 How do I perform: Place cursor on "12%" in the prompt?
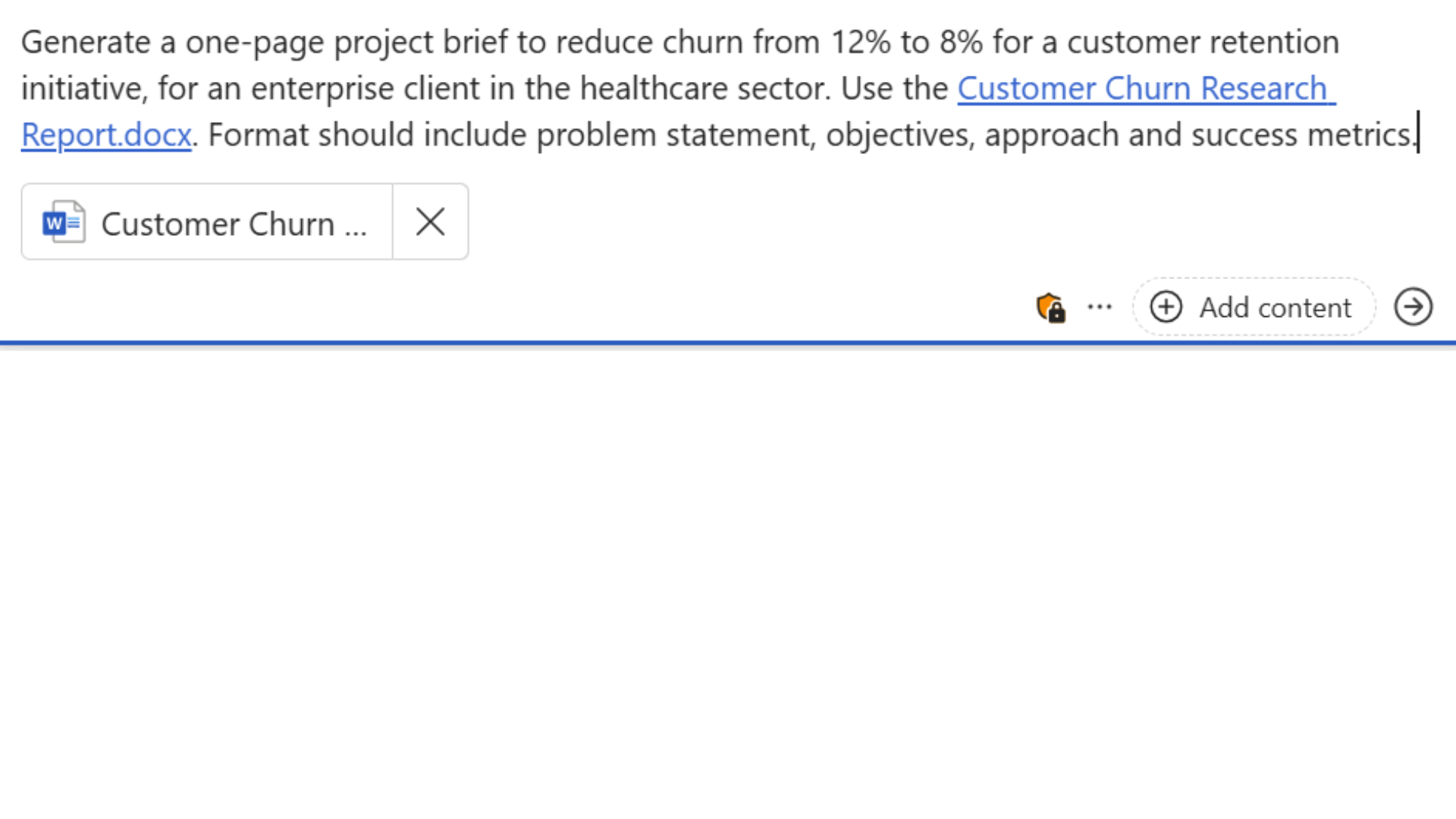[x=861, y=42]
